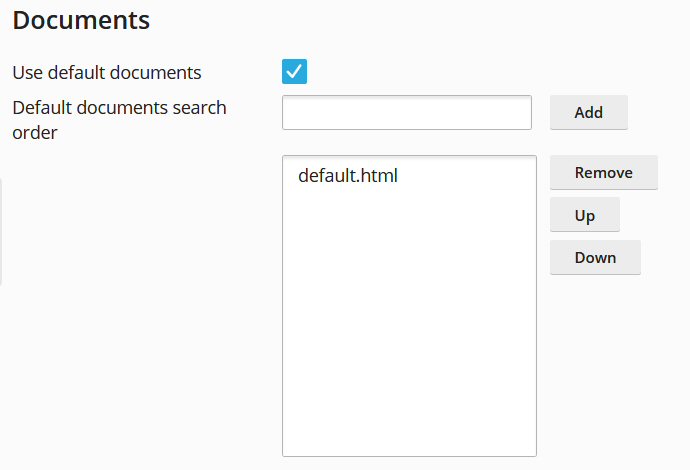Click the "Default documents search order" label

click(x=119, y=120)
